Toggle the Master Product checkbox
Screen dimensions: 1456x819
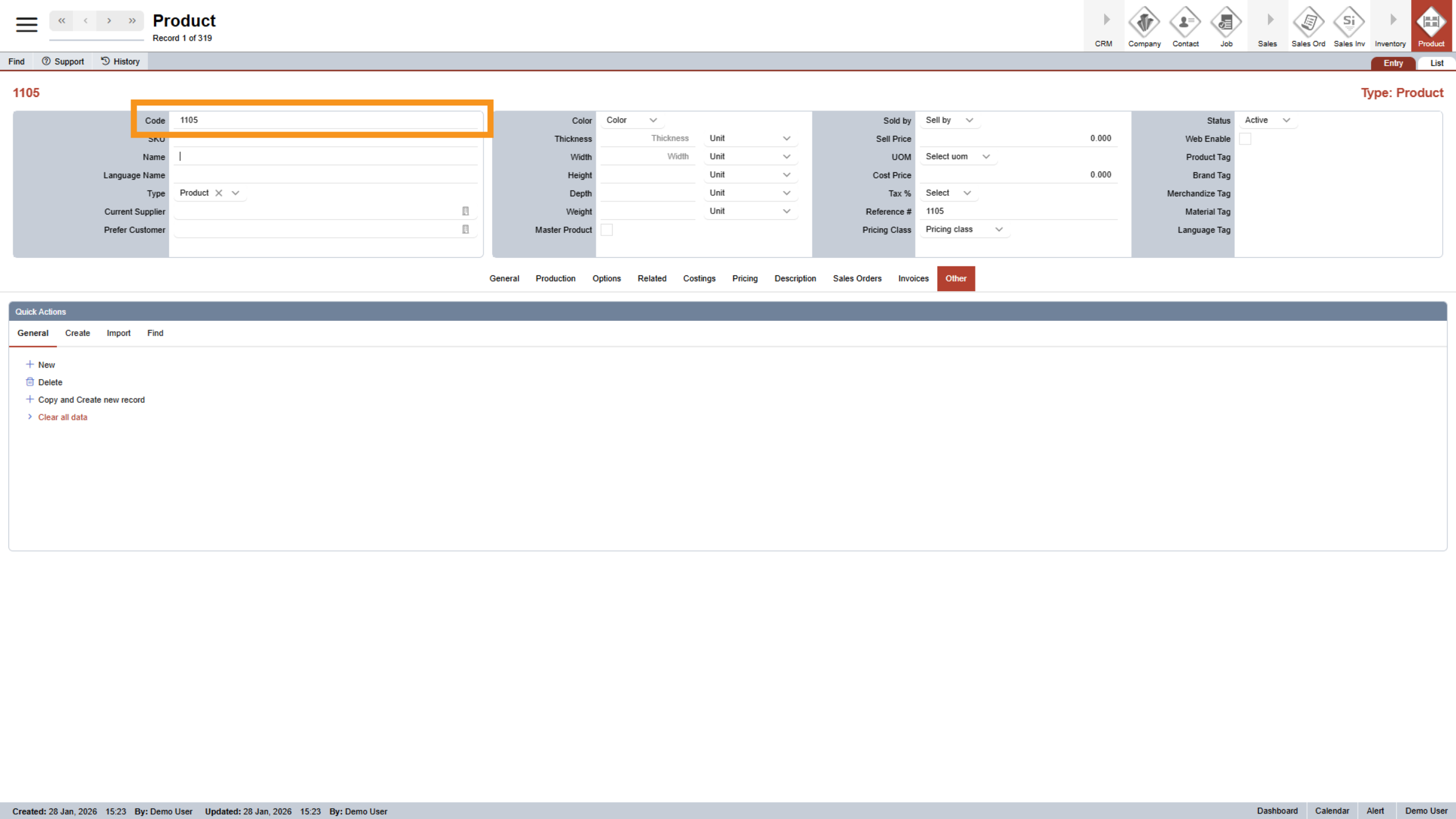tap(607, 230)
